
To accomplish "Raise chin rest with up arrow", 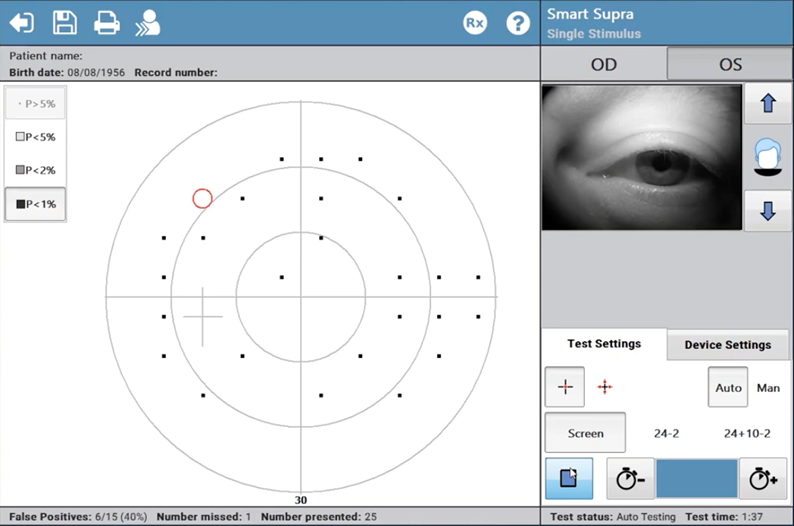I will click(768, 104).
